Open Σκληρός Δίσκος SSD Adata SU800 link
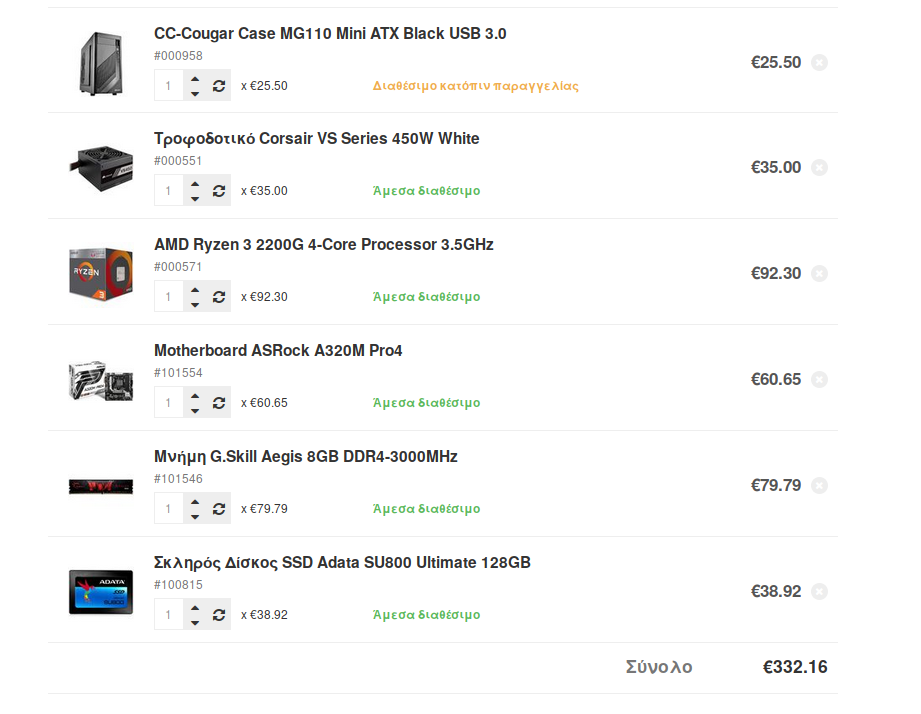Viewport: 921px width, 714px height. coord(342,563)
